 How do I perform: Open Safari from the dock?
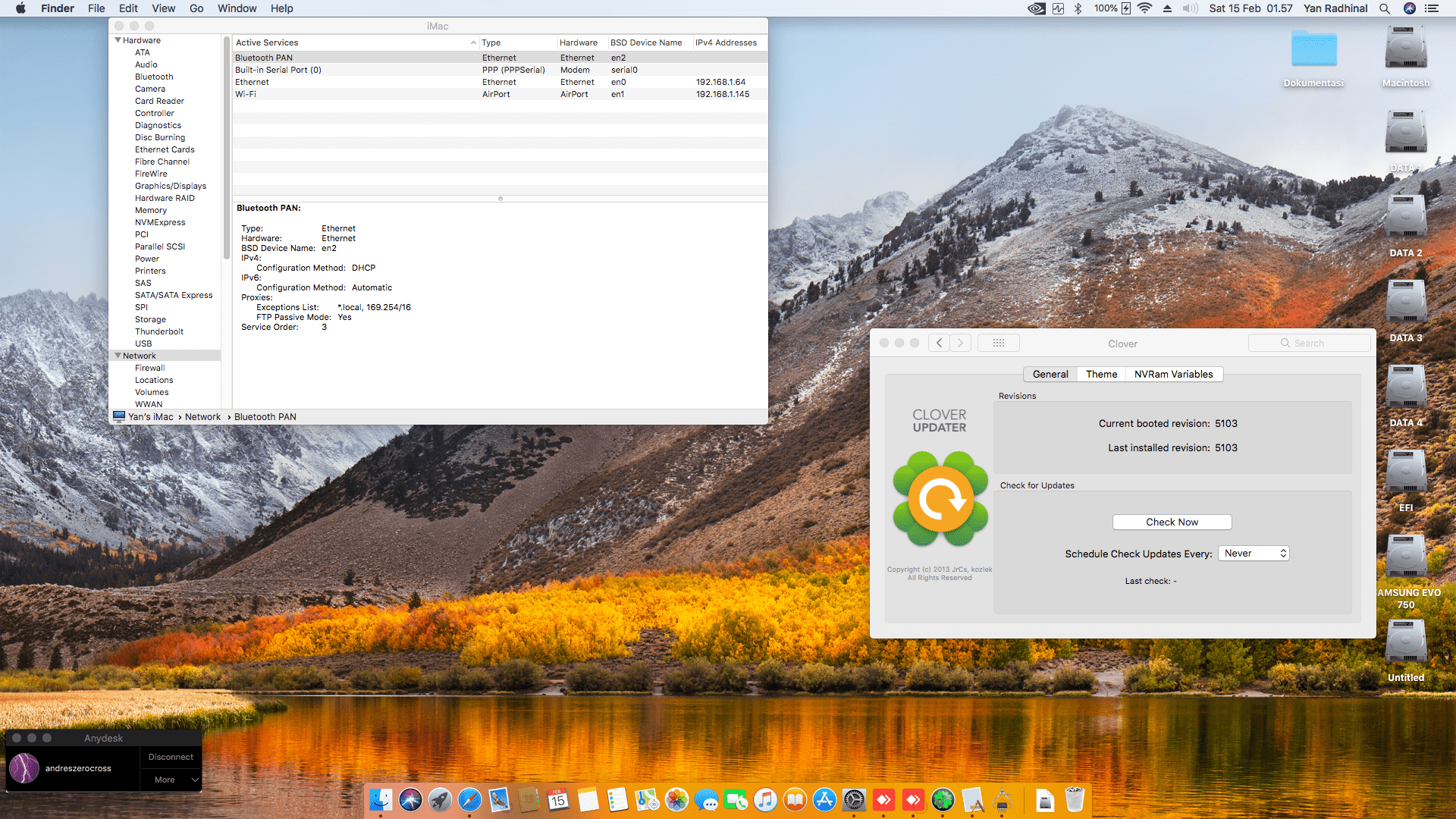[469, 800]
